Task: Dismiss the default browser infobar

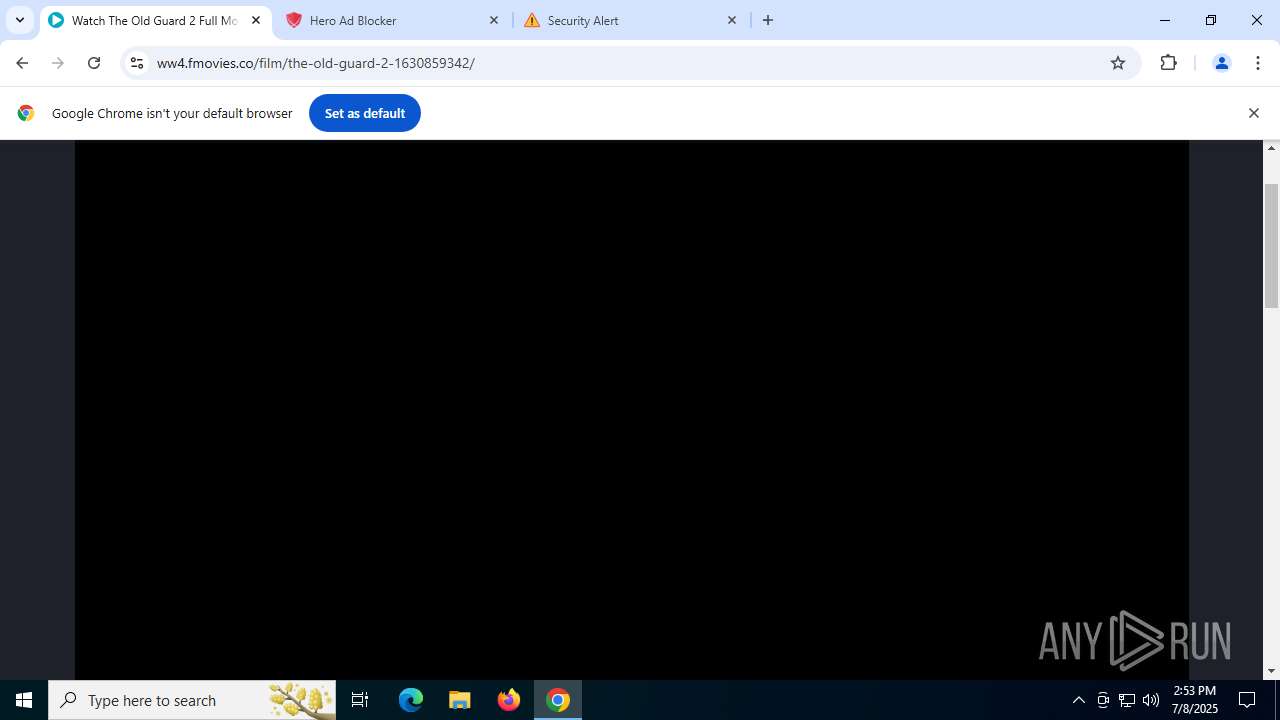Action: [x=1253, y=113]
